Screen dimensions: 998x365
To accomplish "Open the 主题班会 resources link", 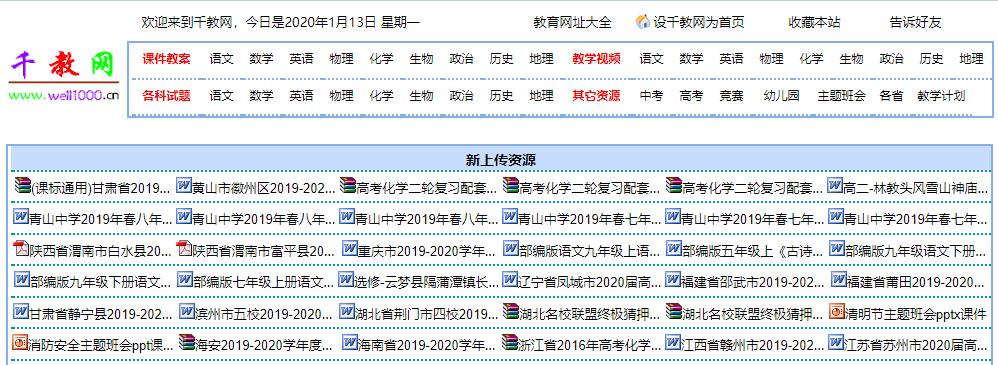I will (x=841, y=96).
